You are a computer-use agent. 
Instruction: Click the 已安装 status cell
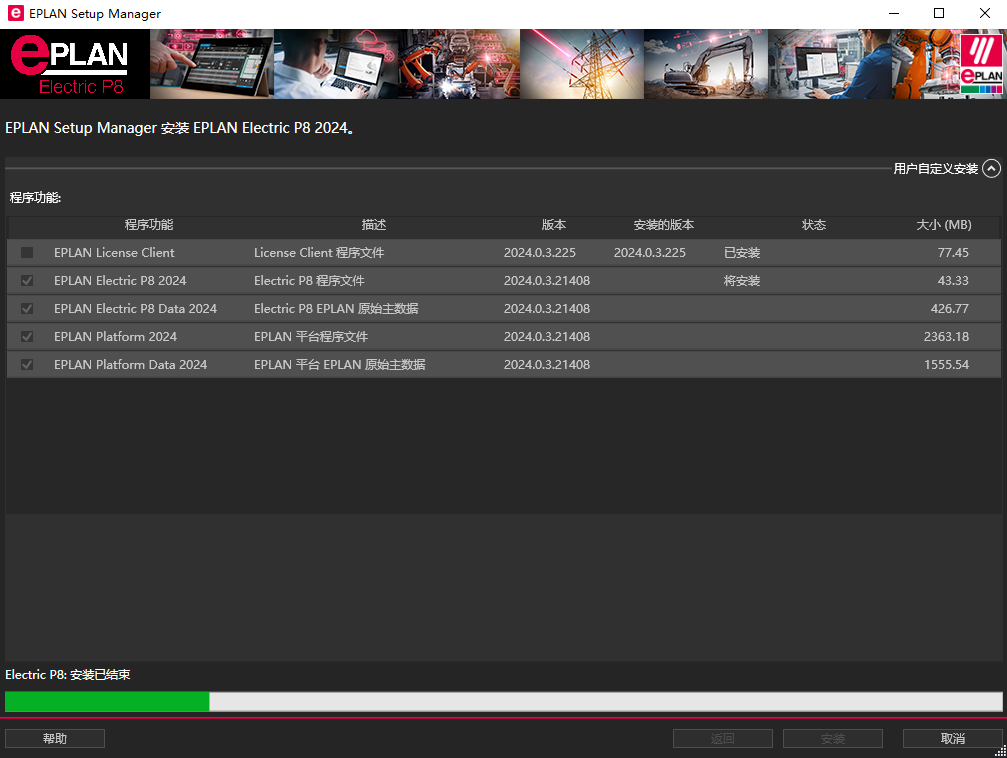(742, 252)
